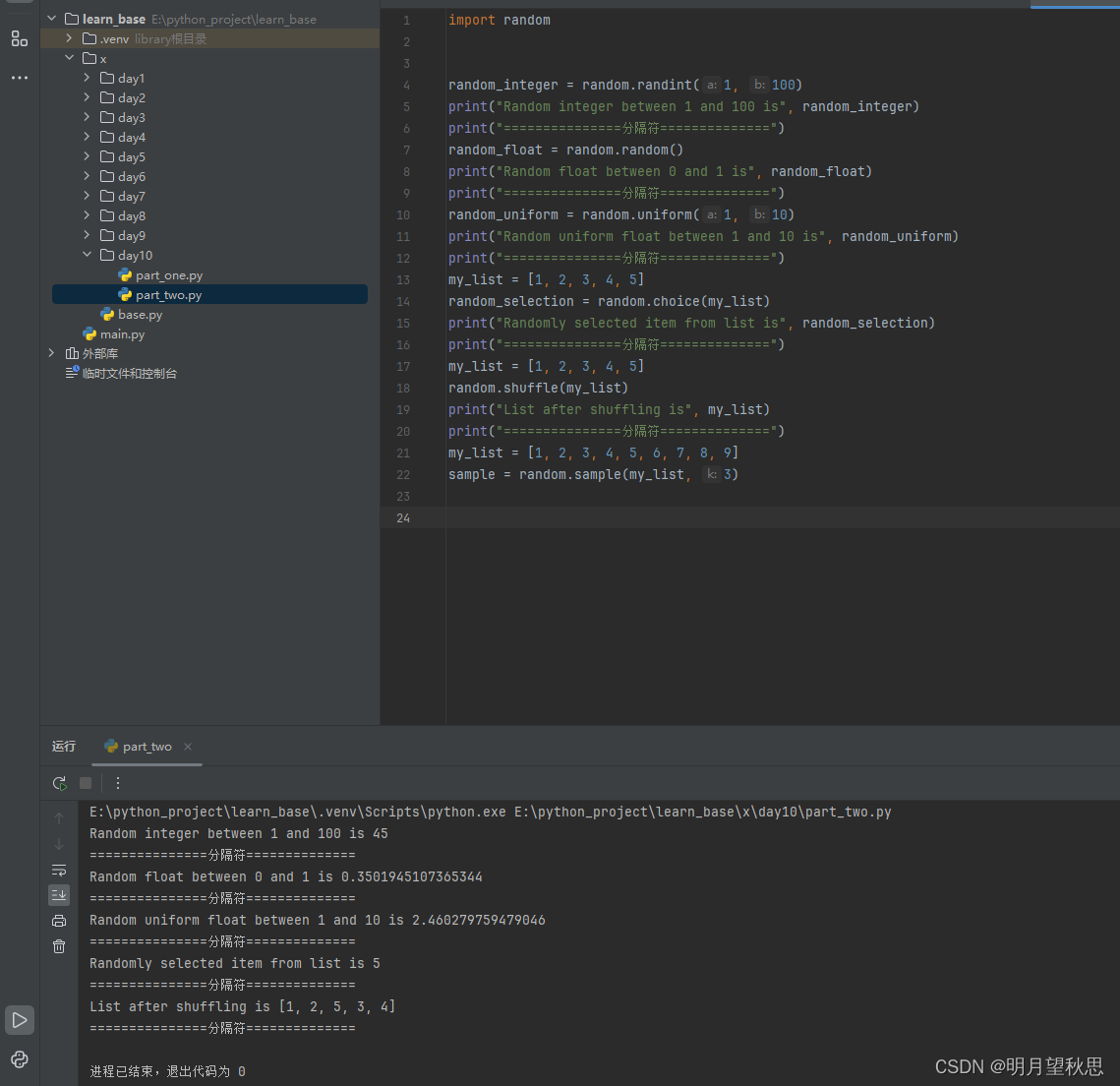
Task: Open the Run tool window icon
Action: (20, 1020)
